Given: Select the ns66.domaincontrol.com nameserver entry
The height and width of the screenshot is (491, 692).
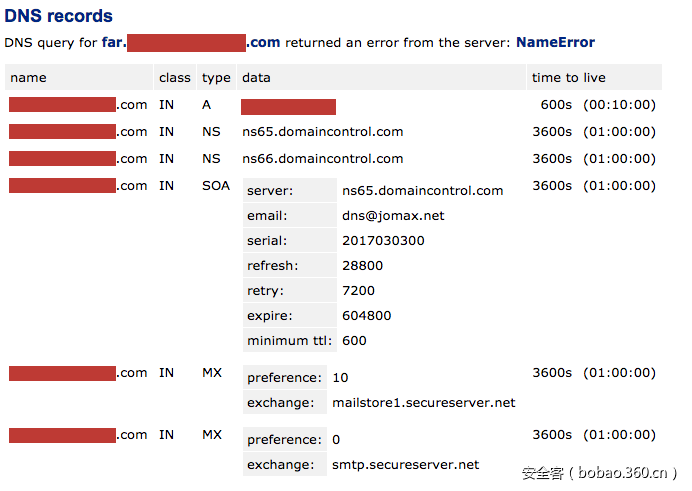Looking at the screenshot, I should pyautogui.click(x=322, y=159).
